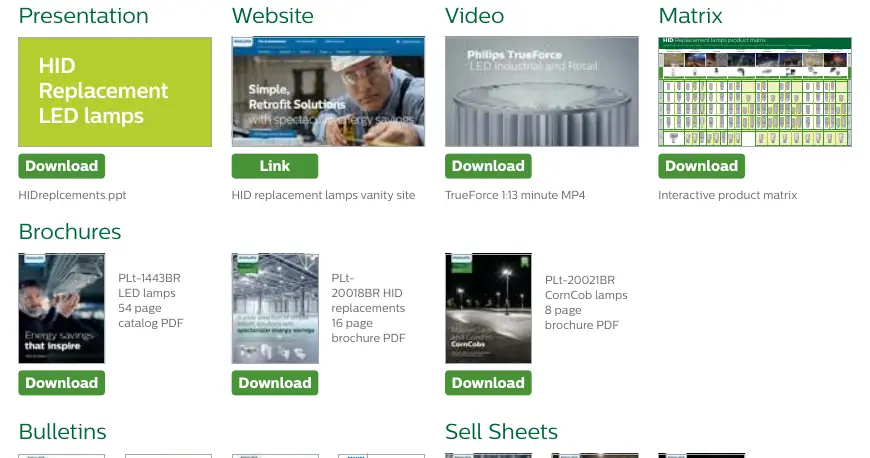870x458 pixels.
Task: Open the Philips TrueForce video thumbnail
Action: pyautogui.click(x=542, y=92)
